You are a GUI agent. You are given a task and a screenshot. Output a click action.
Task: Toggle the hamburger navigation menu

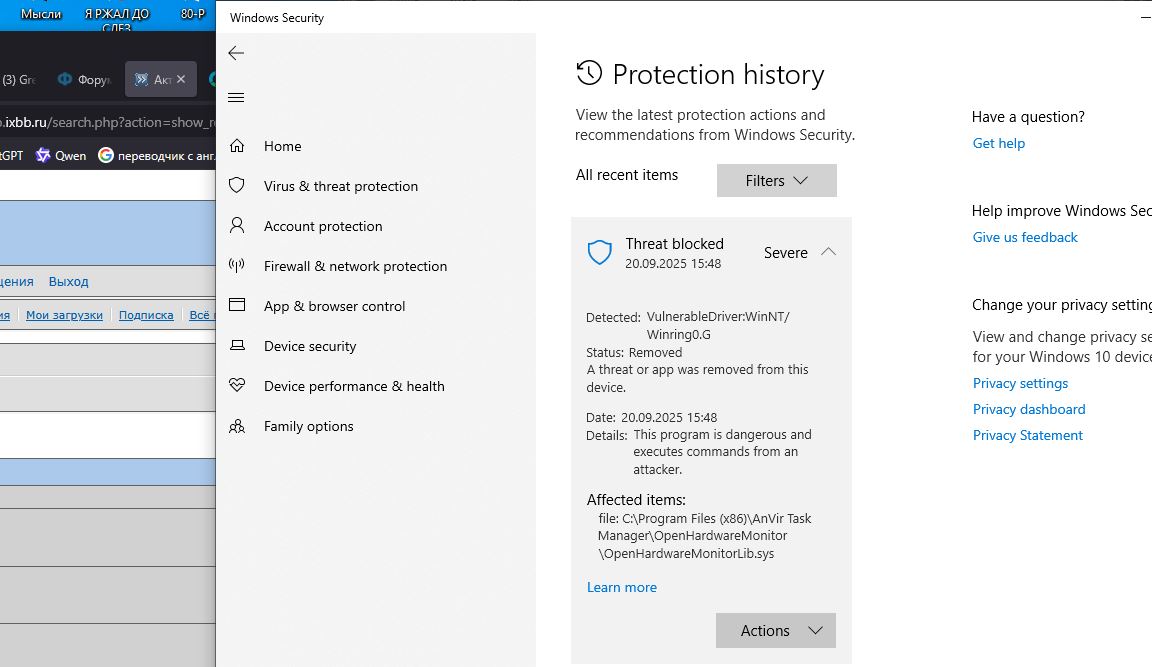(x=236, y=98)
